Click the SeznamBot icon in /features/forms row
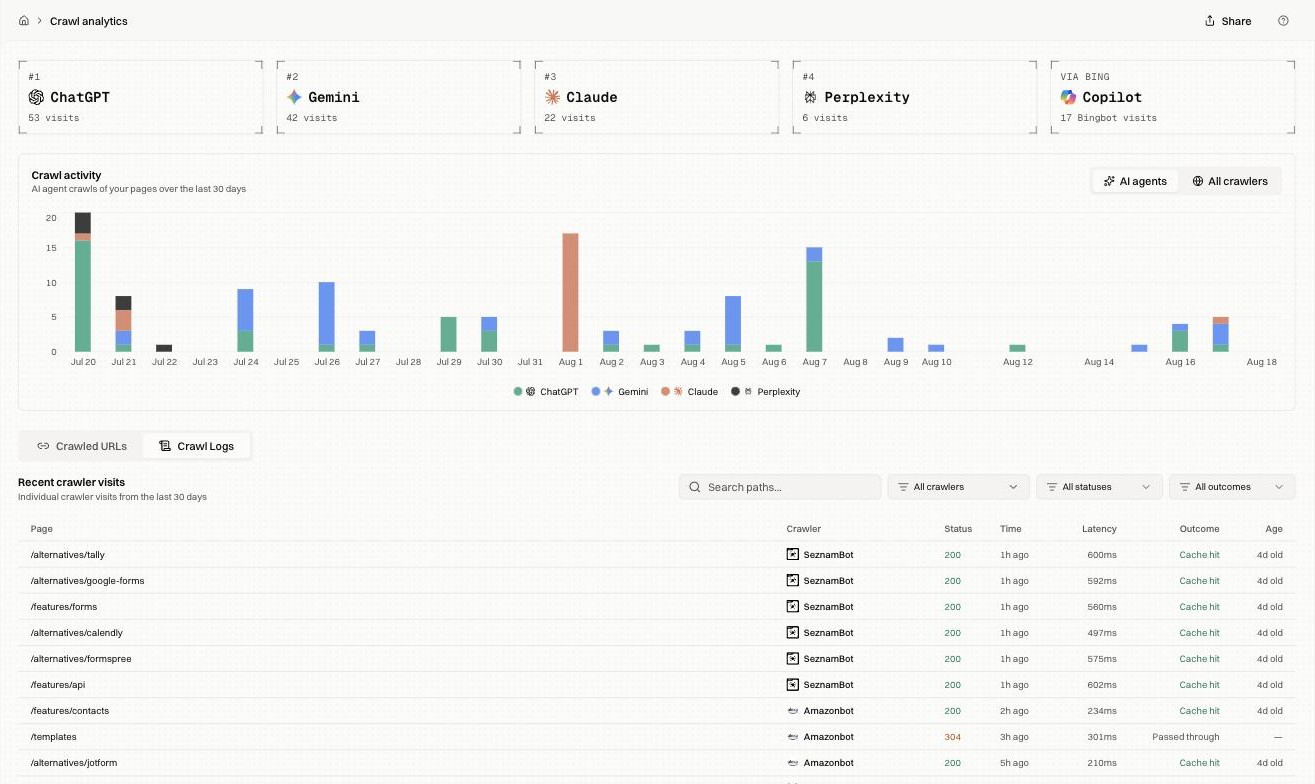Image resolution: width=1315 pixels, height=784 pixels. tap(793, 606)
